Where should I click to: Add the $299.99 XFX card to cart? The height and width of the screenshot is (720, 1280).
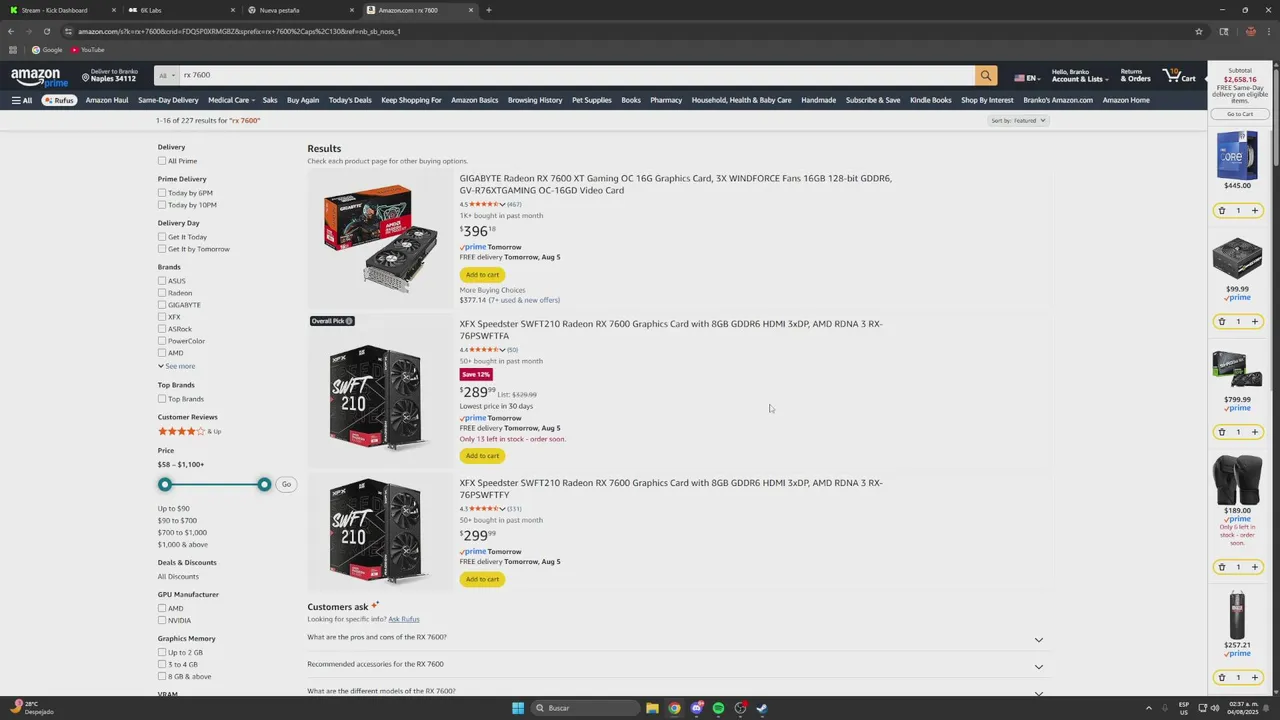pos(482,579)
